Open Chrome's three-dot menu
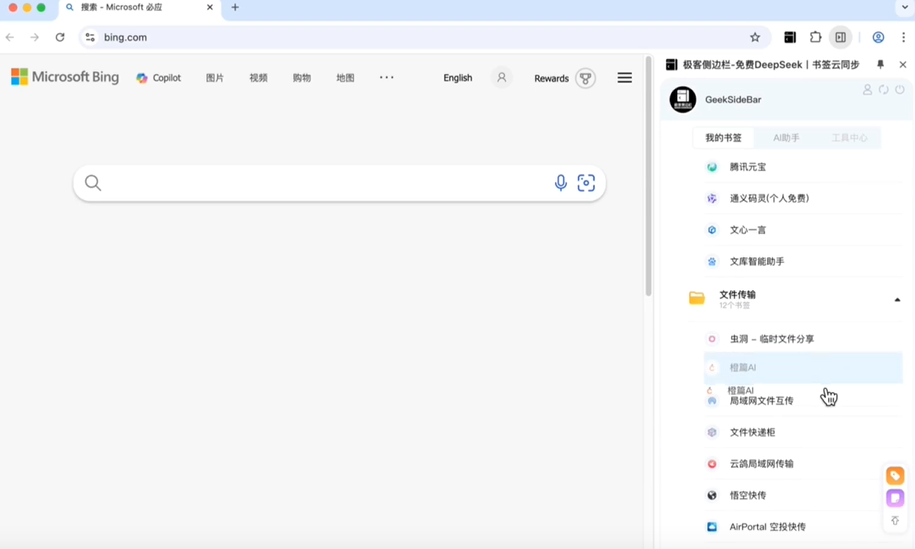Image resolution: width=915 pixels, height=549 pixels. tap(903, 37)
